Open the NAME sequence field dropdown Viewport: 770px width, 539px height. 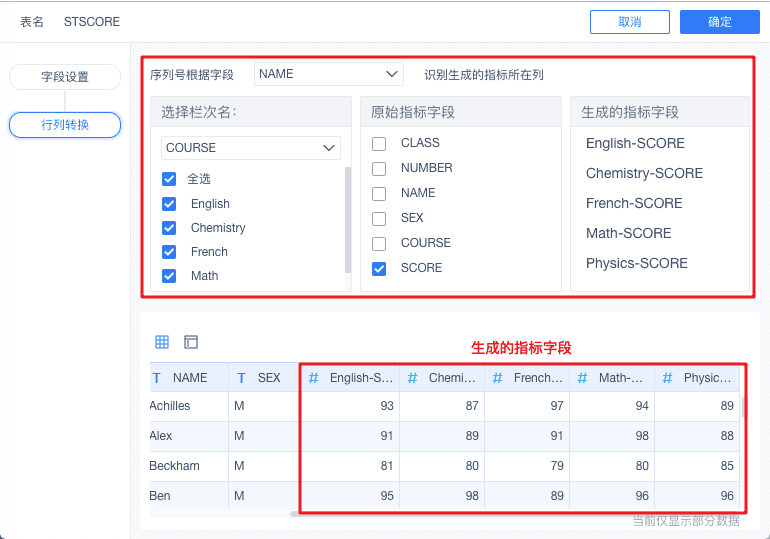tap(328, 74)
